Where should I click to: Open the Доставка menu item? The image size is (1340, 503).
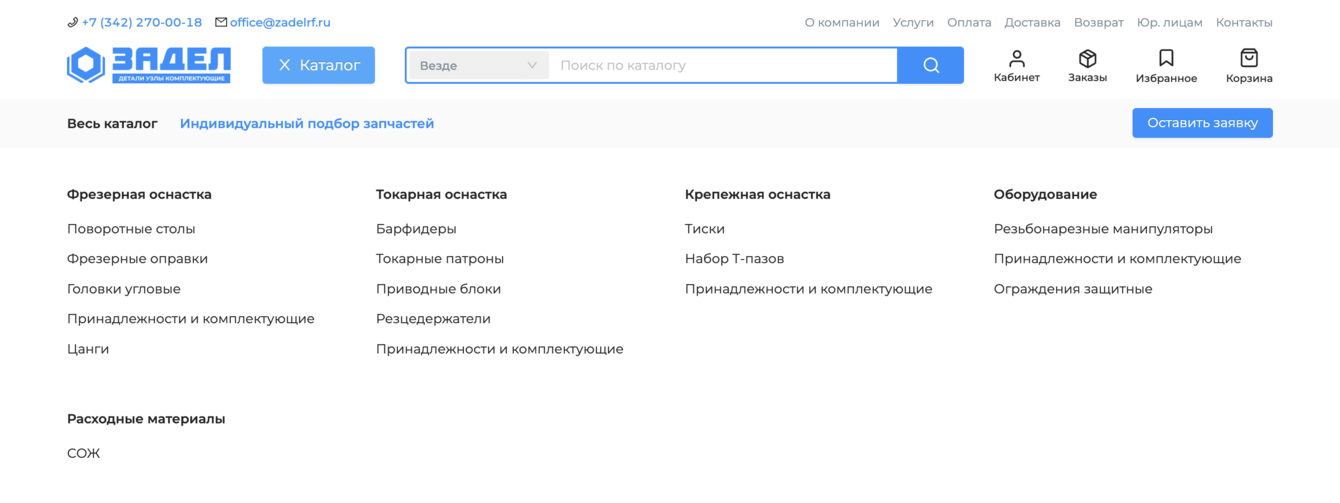(1032, 22)
